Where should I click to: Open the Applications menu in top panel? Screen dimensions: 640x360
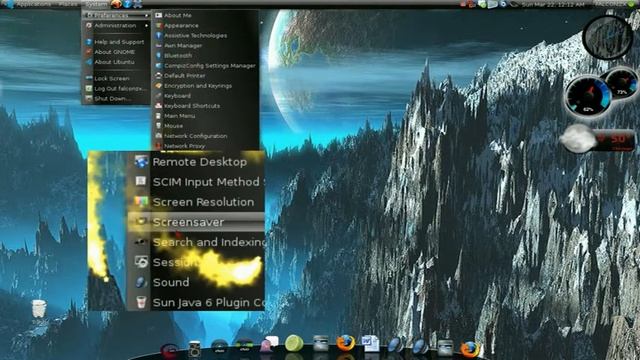tap(33, 4)
